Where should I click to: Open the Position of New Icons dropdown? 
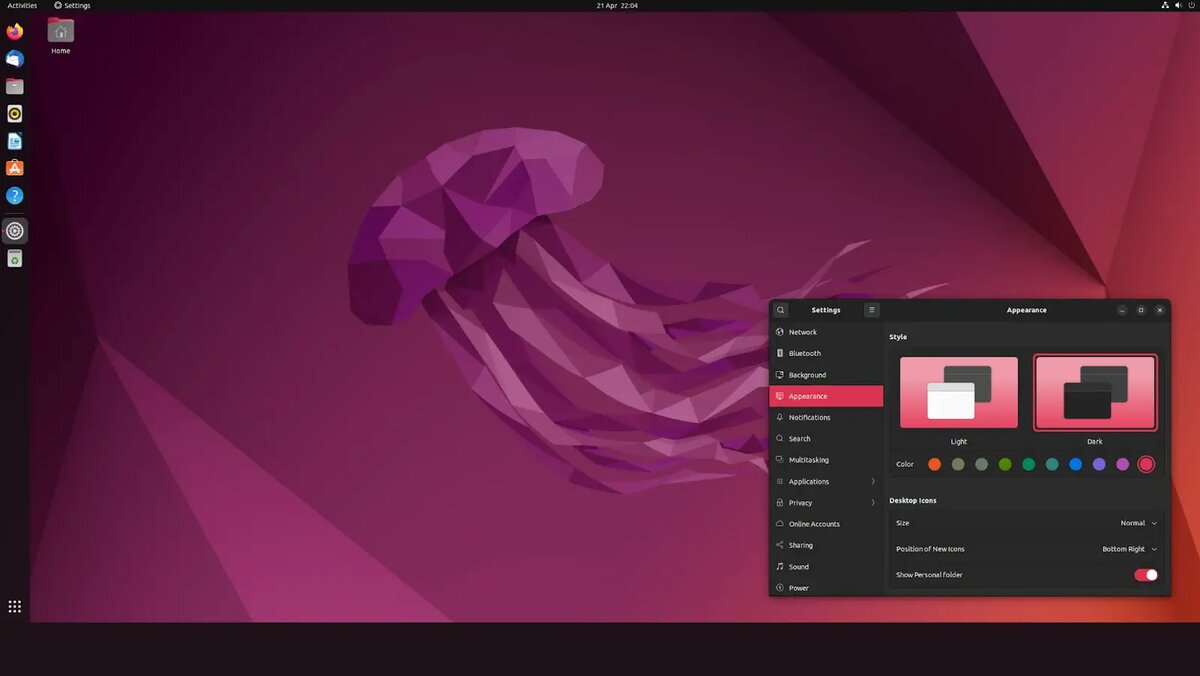point(1129,548)
